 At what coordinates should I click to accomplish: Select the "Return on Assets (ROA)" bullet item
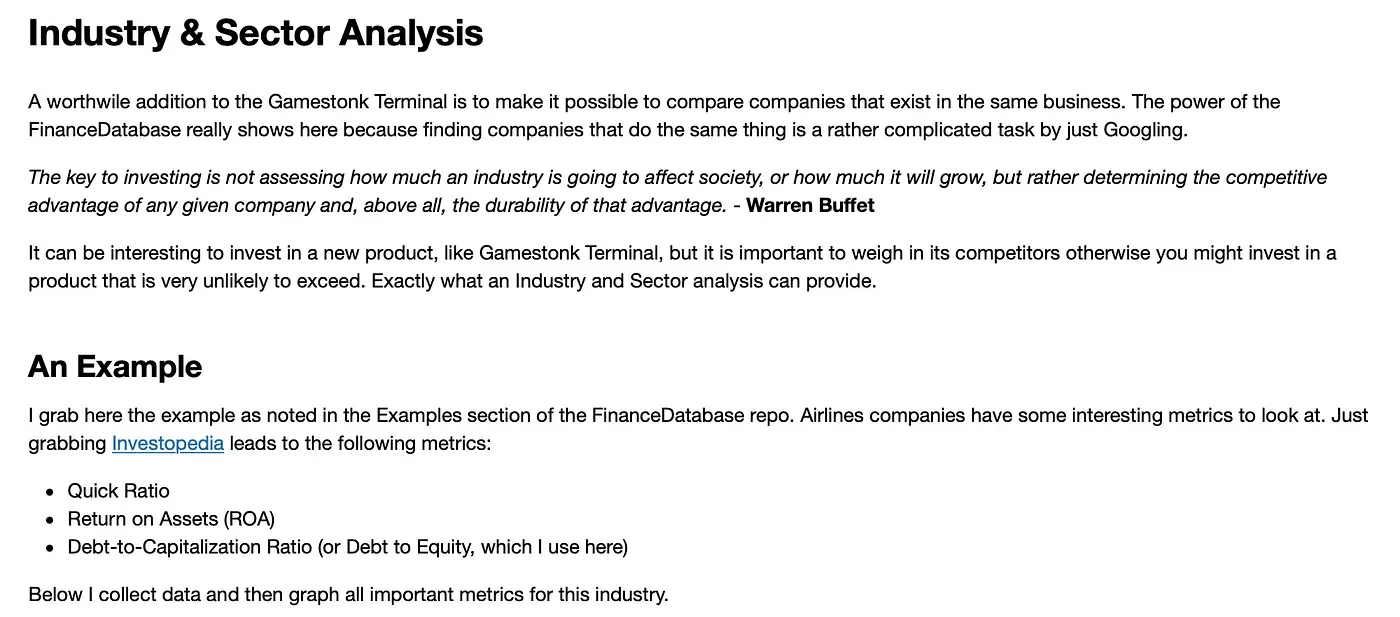170,519
